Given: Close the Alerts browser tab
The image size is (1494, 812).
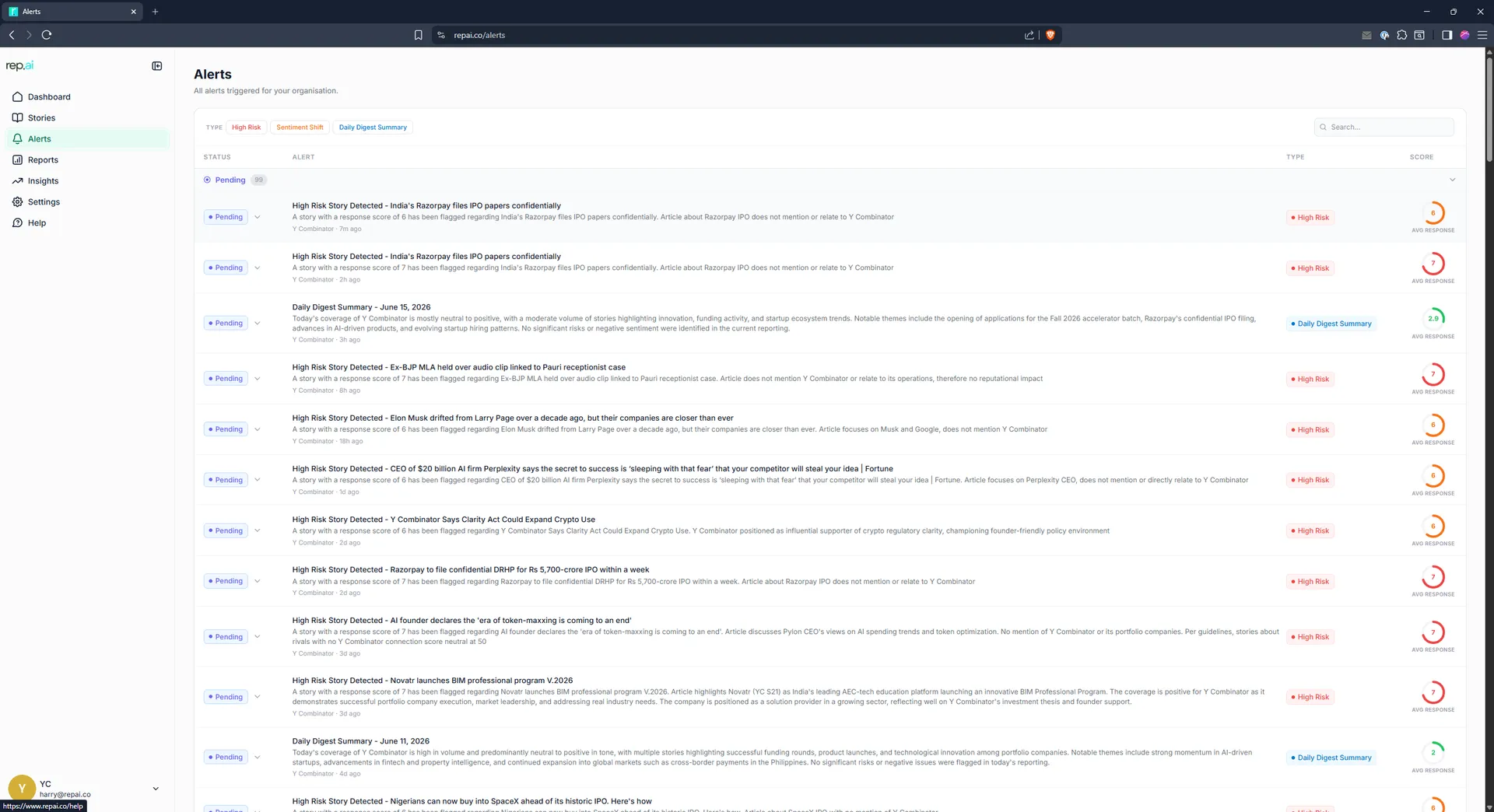Looking at the screenshot, I should click(133, 12).
